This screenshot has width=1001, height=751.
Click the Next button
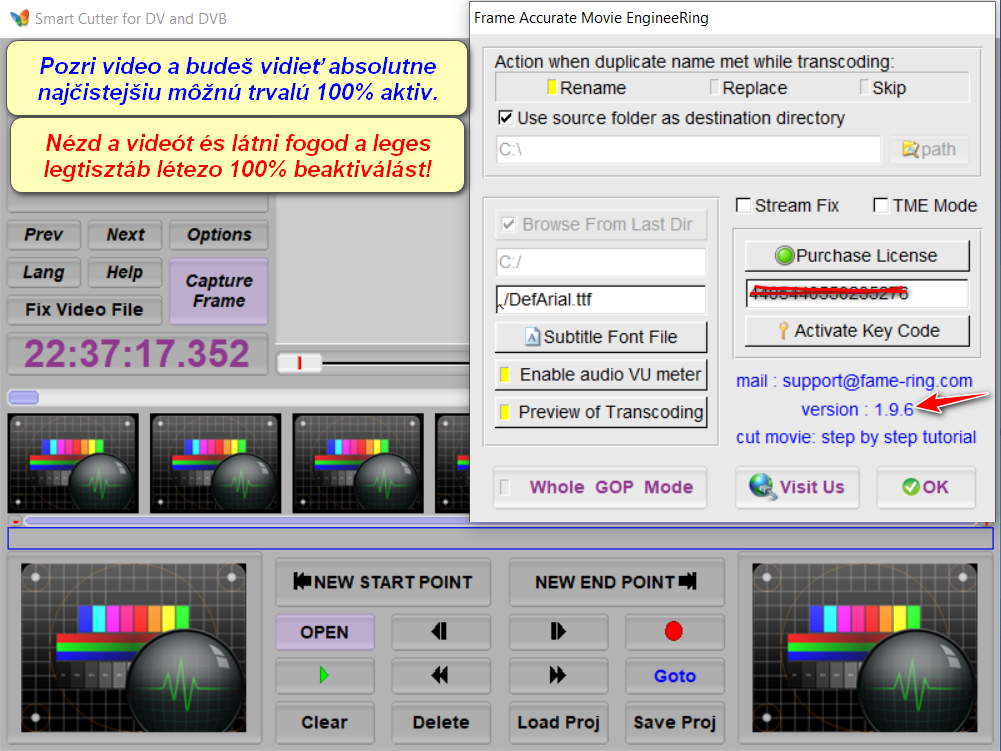(125, 234)
